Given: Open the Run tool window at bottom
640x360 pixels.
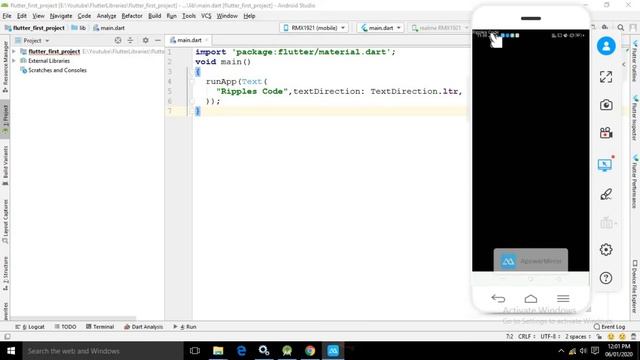Looking at the screenshot, I should tap(185, 327).
